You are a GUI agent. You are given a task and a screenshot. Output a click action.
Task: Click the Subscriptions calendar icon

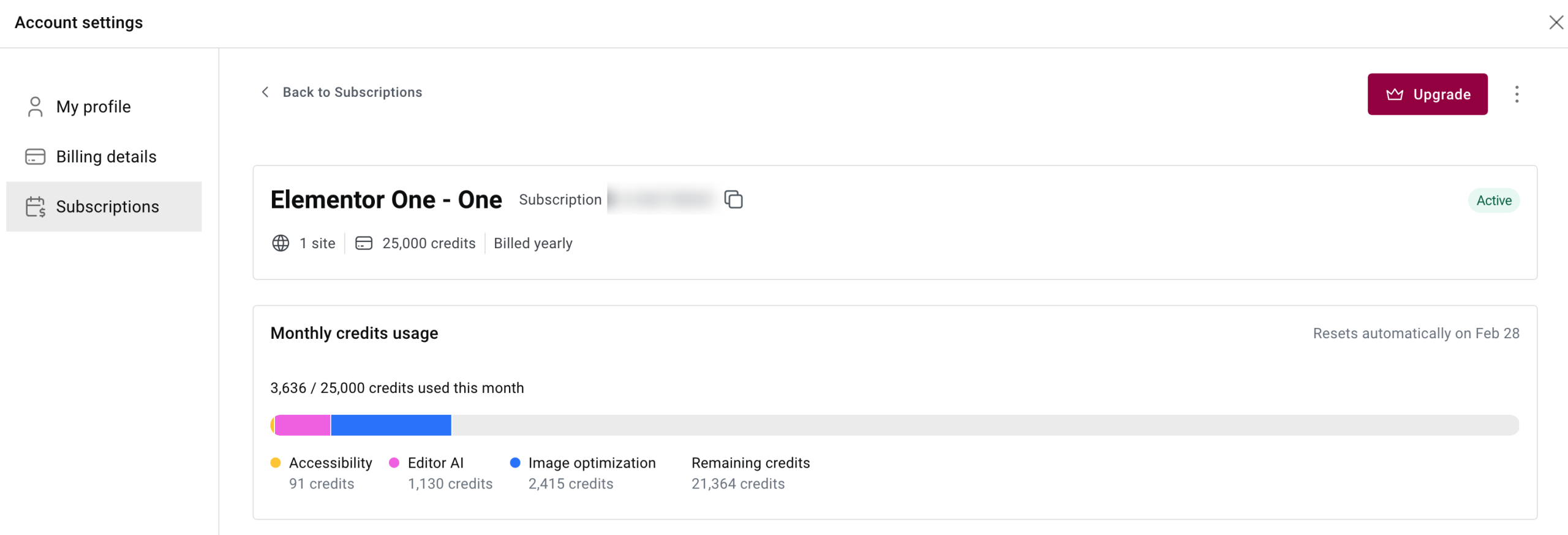pos(35,207)
